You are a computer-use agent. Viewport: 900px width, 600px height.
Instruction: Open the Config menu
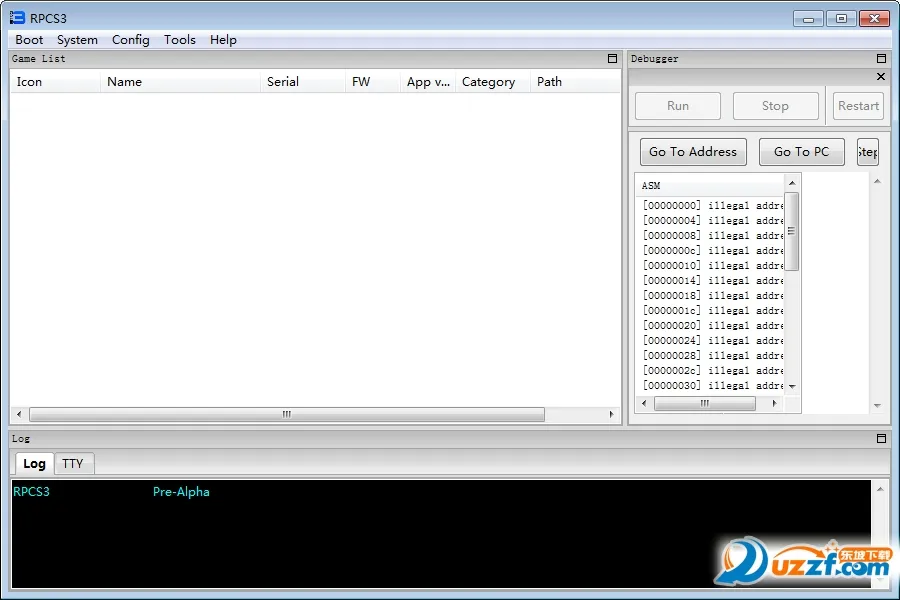point(130,40)
